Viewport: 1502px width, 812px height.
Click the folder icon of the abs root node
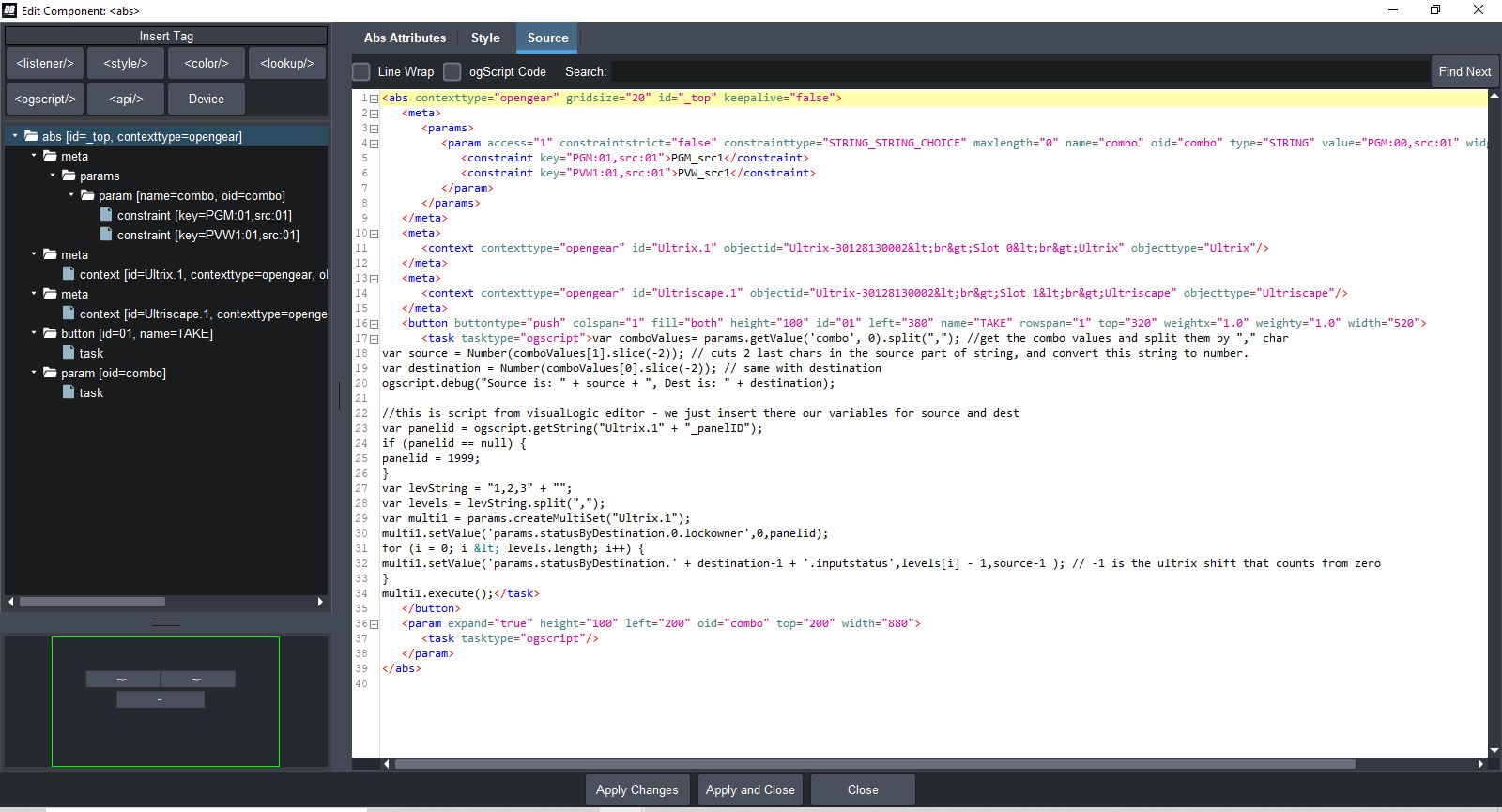point(31,136)
